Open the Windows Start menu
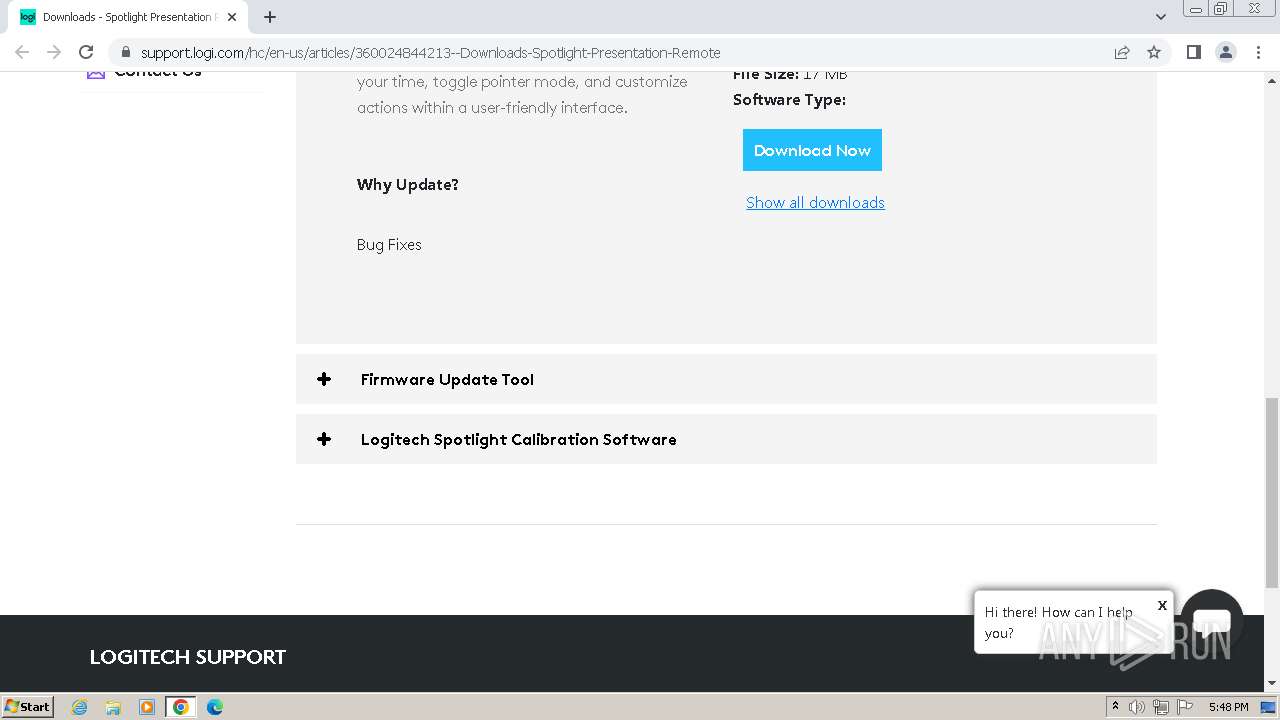This screenshot has width=1280, height=720. pos(27,706)
